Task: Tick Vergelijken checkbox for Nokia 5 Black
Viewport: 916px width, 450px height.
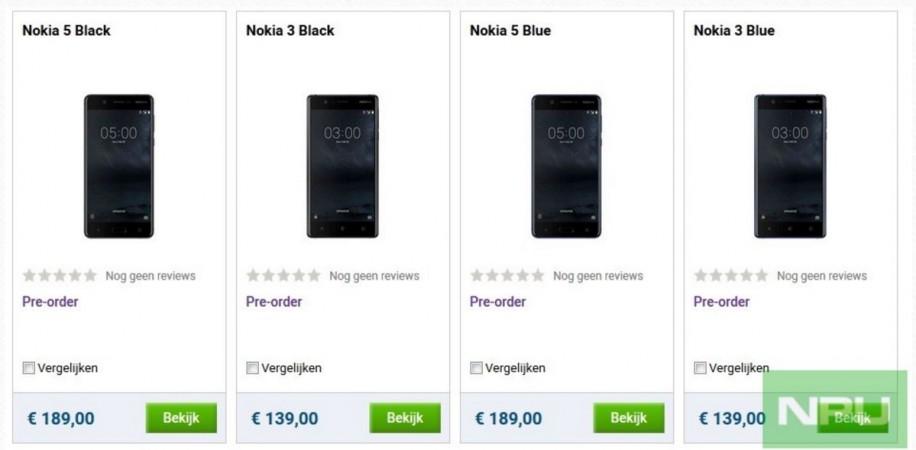Action: pos(29,368)
